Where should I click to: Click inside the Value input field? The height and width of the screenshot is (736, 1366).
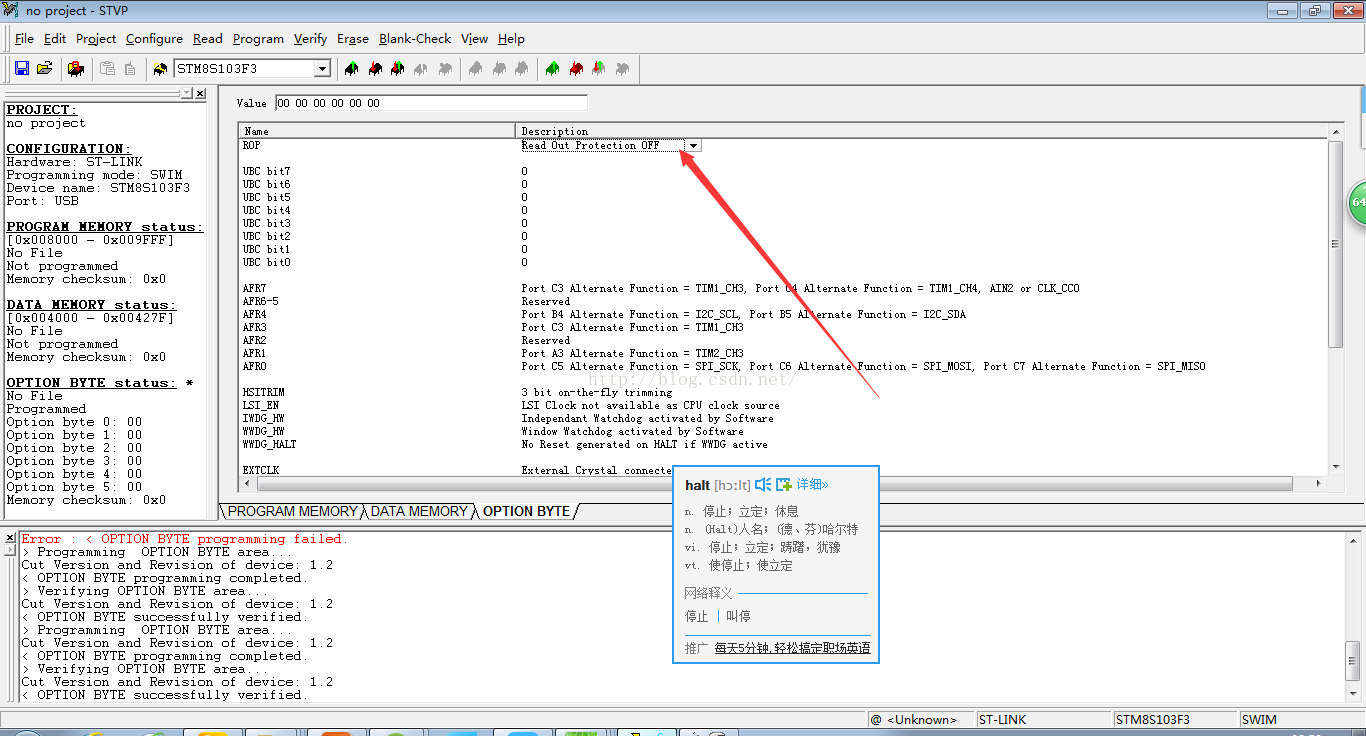coord(430,103)
